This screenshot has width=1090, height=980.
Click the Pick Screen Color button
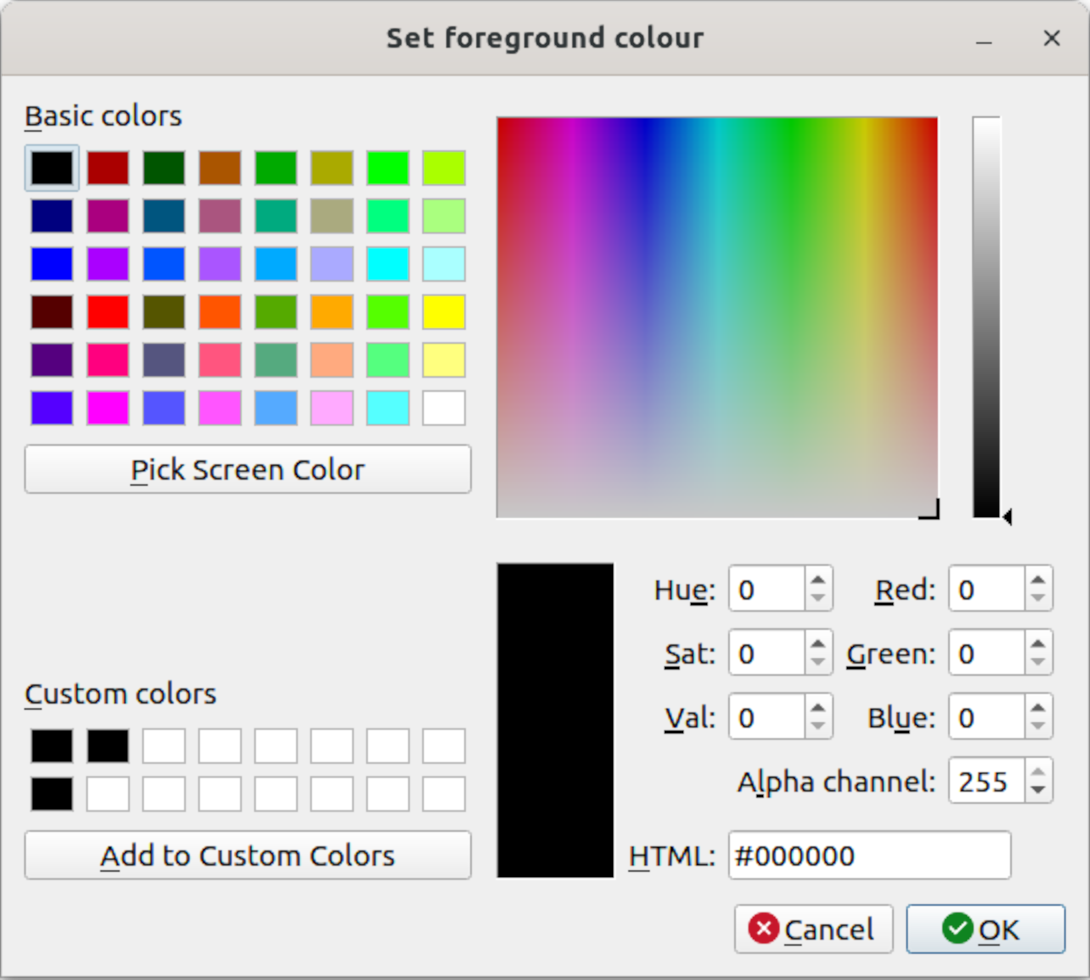[247, 470]
